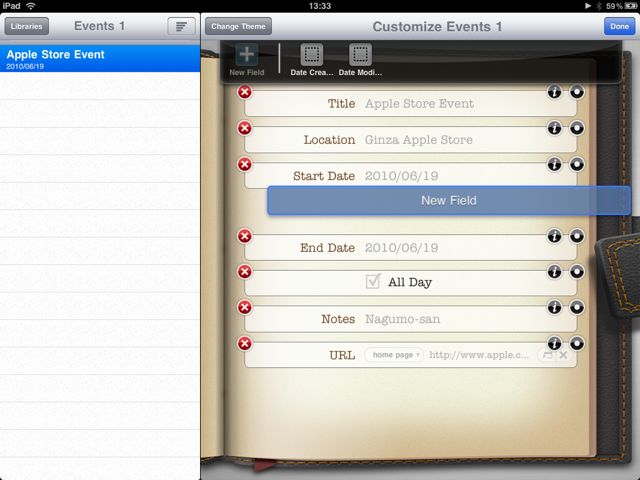Tap the Title field round handle
The width and height of the screenshot is (640, 480).
pyautogui.click(x=577, y=92)
